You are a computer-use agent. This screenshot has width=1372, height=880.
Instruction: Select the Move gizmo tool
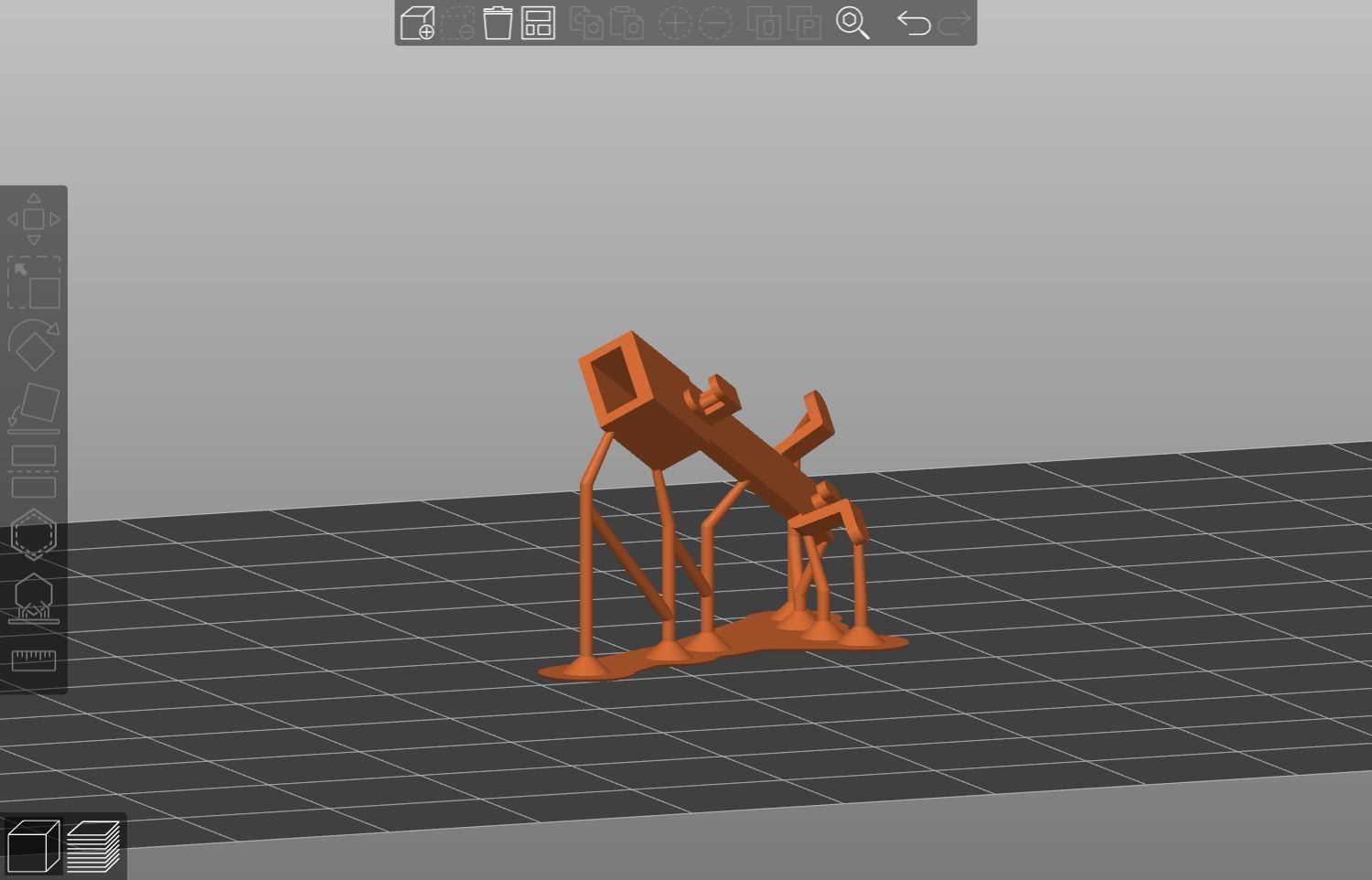[34, 219]
